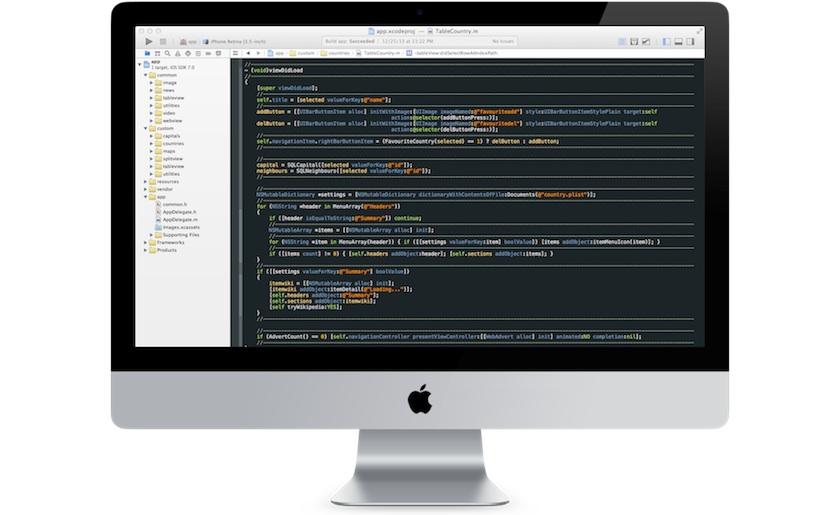Open the Breakpoint navigator icon
840x515 pixels.
coord(206,53)
